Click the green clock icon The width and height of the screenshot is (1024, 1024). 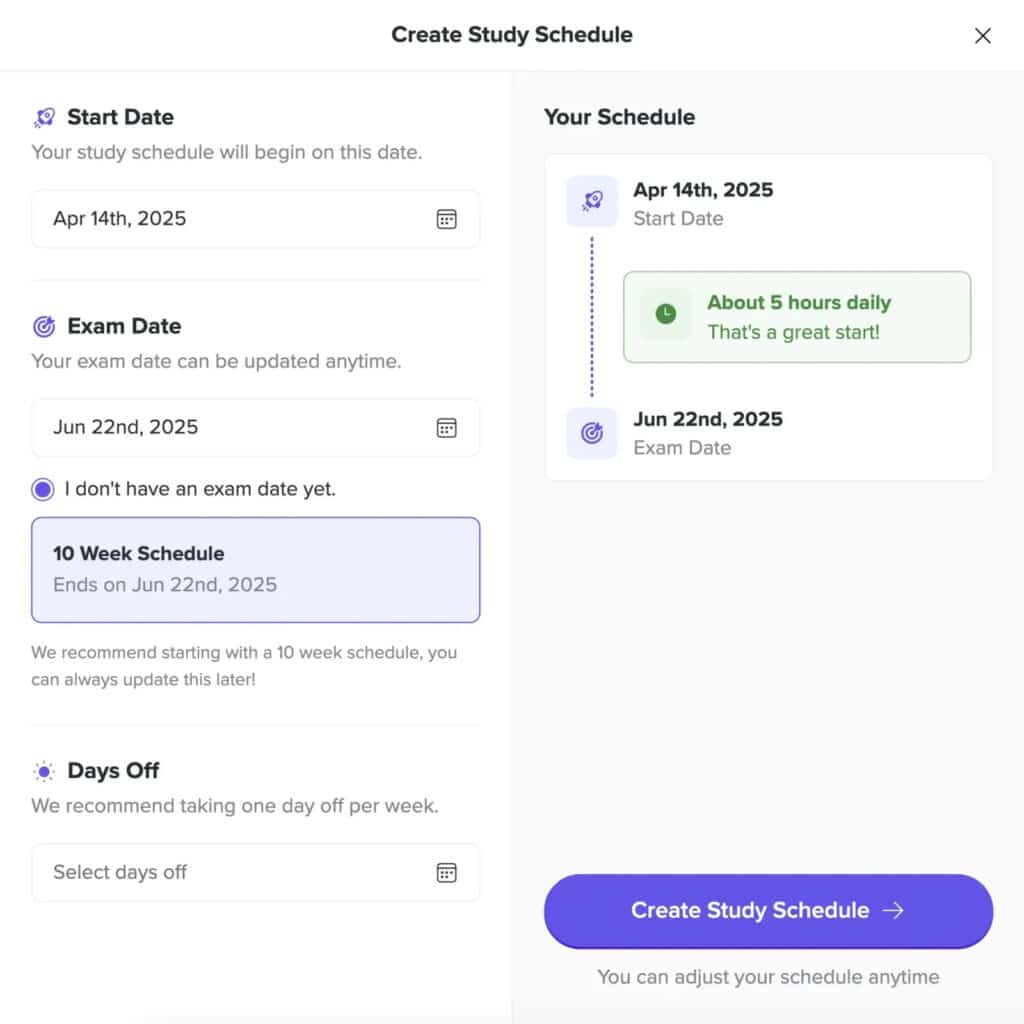[666, 315]
